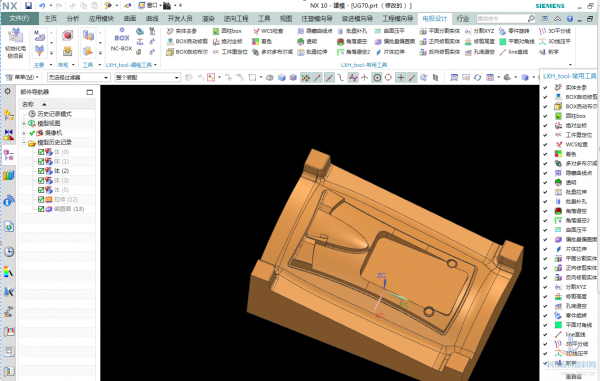
Task: Click the 着色 color tool in the ribbon
Action: tap(261, 41)
